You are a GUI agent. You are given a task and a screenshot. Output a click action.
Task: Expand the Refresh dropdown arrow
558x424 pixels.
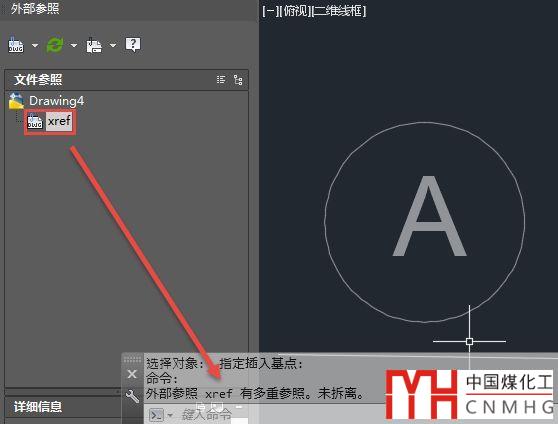click(74, 46)
